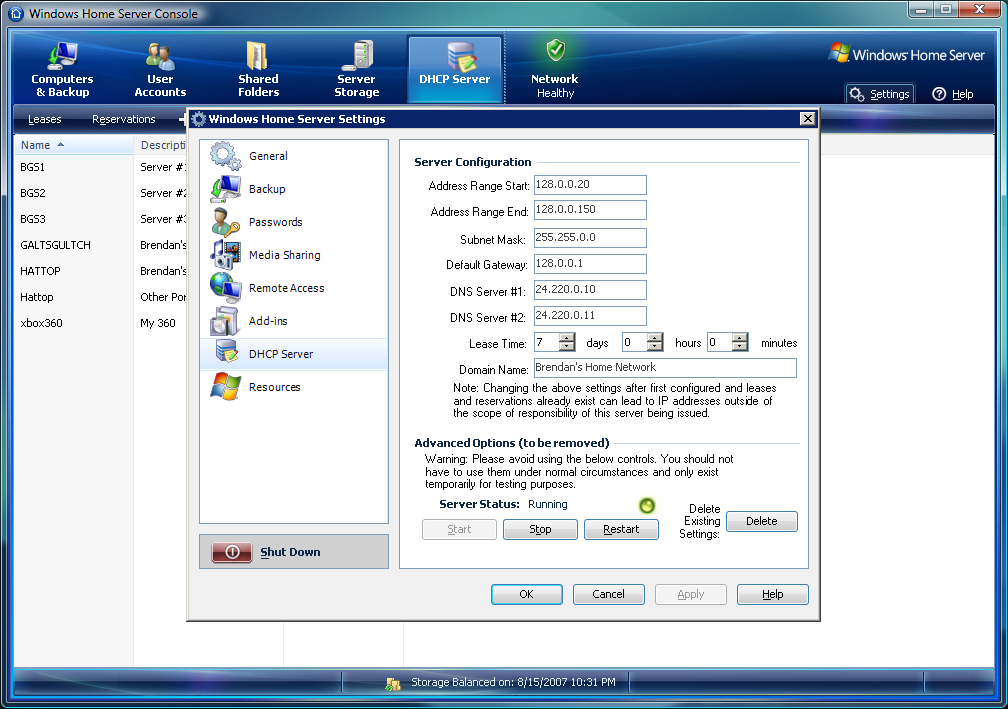Viewport: 1008px width, 709px height.
Task: Increase the lease time hours spinner
Action: (x=654, y=338)
